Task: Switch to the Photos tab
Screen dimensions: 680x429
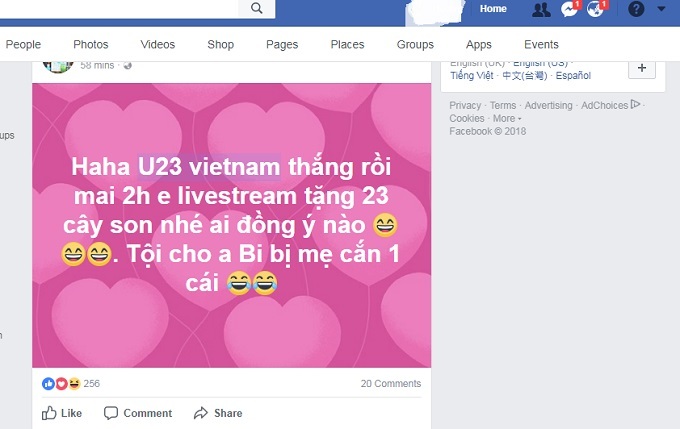Action: click(x=91, y=44)
